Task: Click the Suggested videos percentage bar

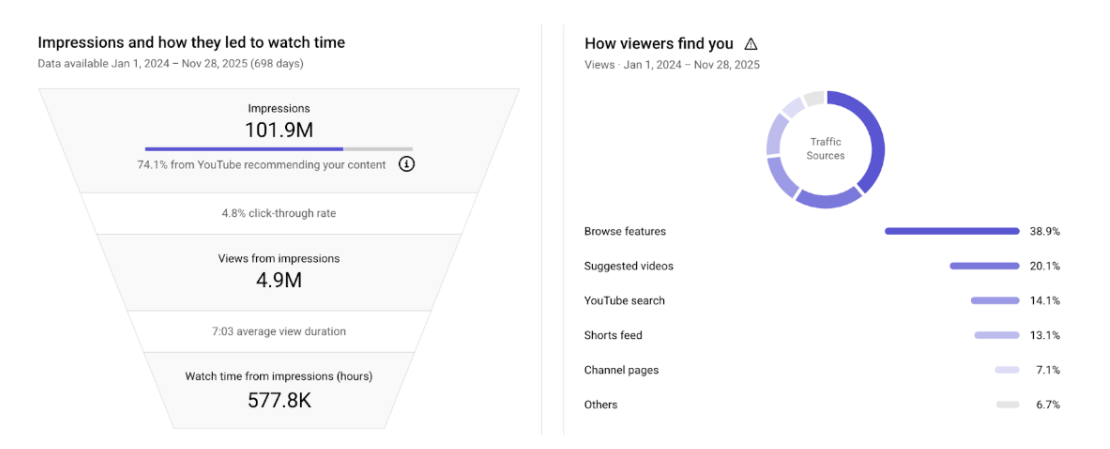Action: click(984, 266)
